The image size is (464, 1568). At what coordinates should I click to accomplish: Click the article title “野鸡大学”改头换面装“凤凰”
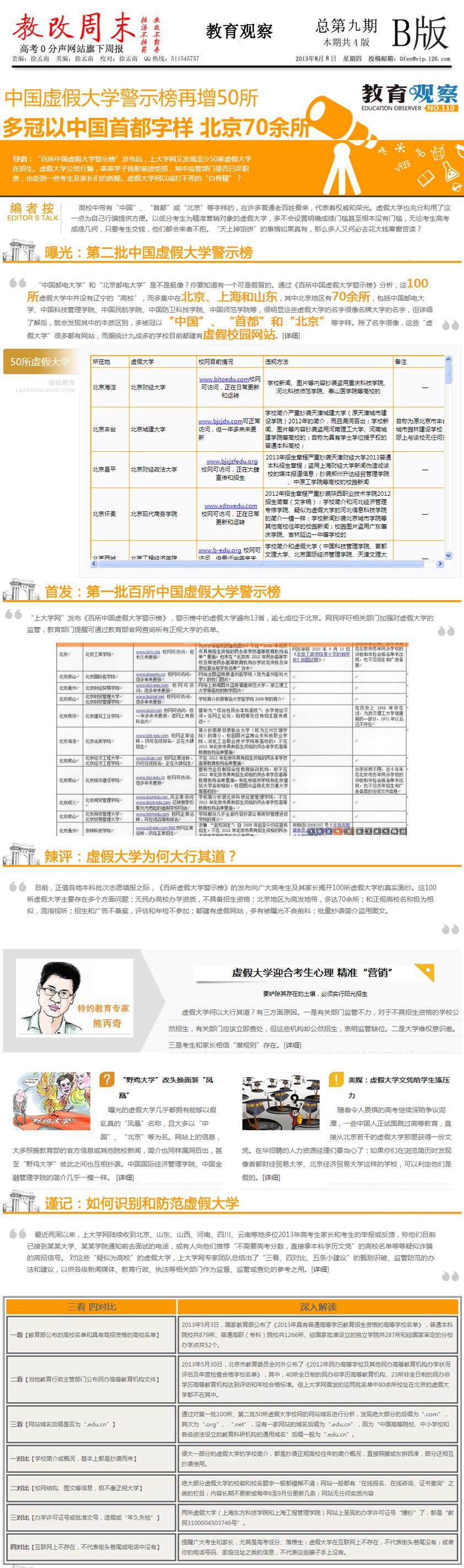point(166,1087)
